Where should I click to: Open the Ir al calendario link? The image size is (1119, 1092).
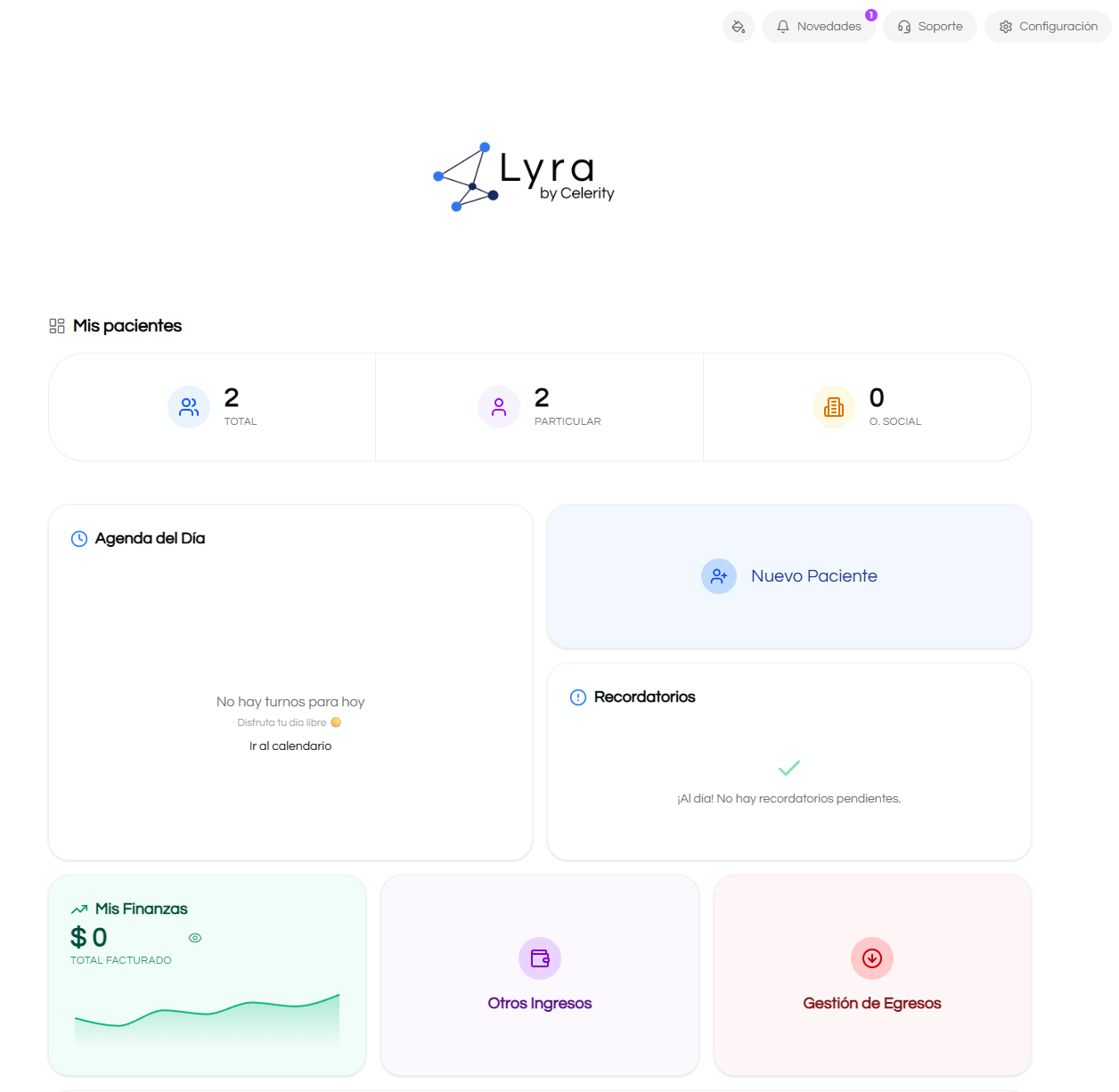coord(290,746)
